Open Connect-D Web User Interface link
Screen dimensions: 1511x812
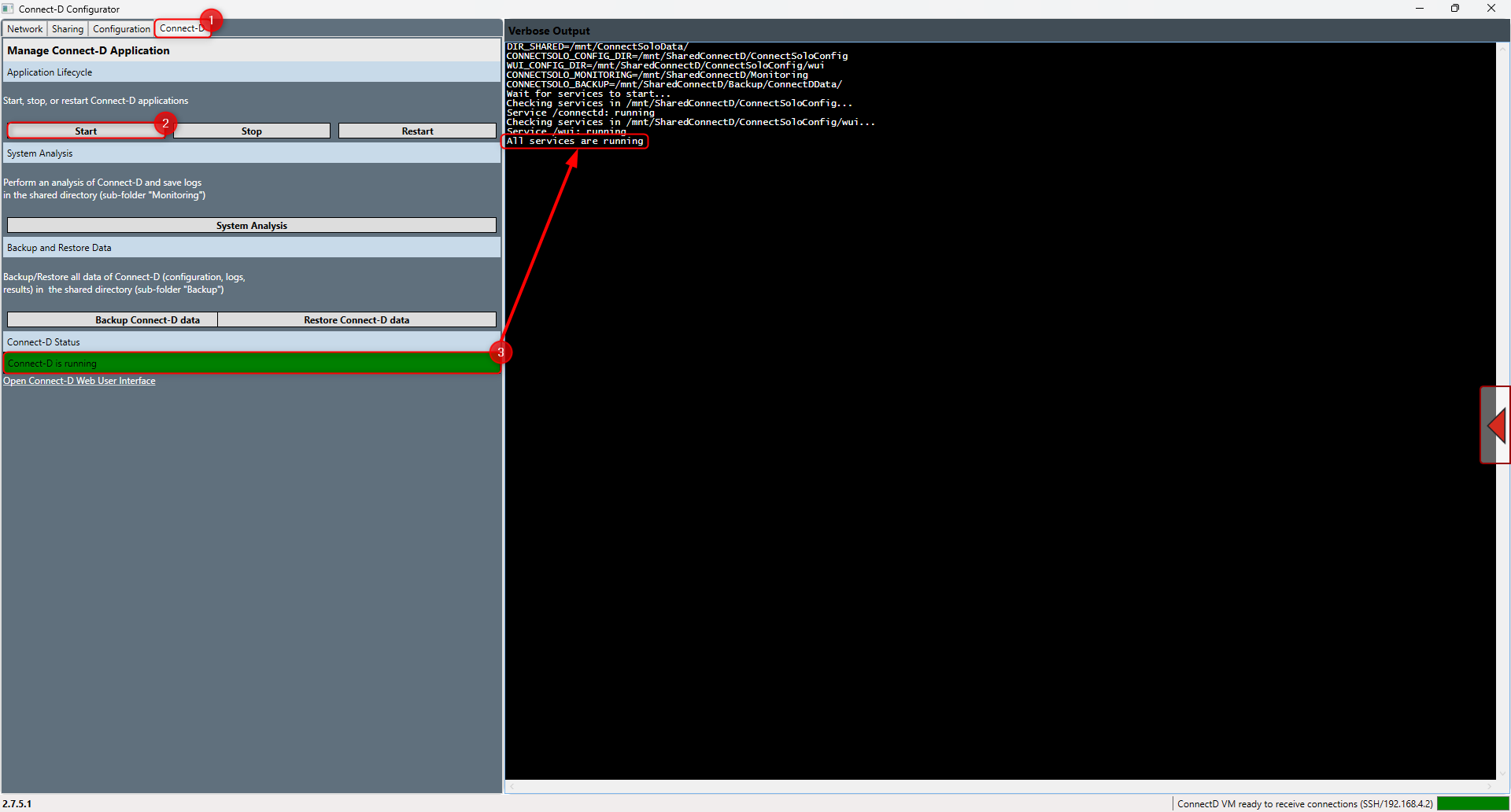click(x=79, y=381)
